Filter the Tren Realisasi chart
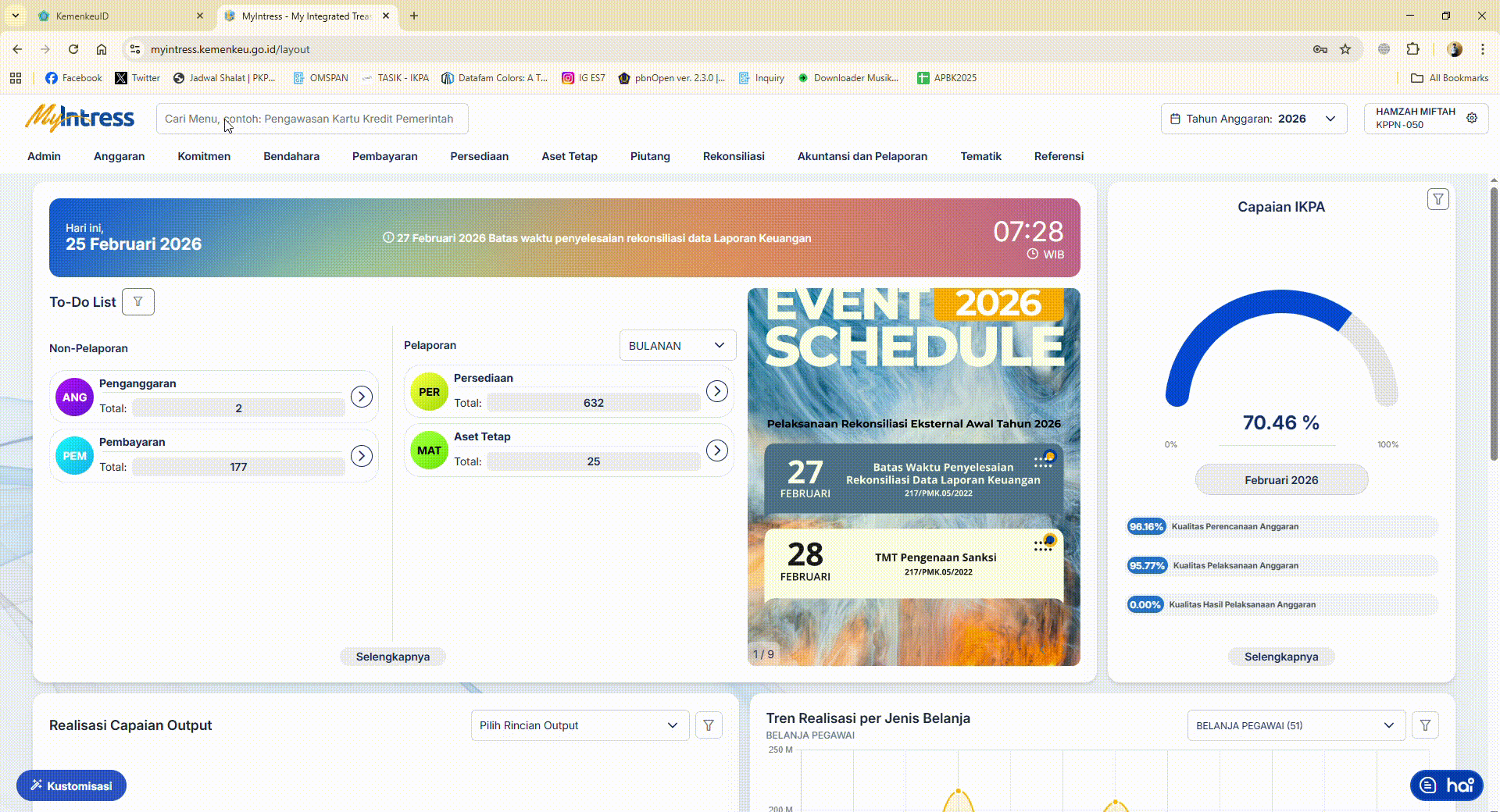The image size is (1500, 812). pyautogui.click(x=1425, y=726)
